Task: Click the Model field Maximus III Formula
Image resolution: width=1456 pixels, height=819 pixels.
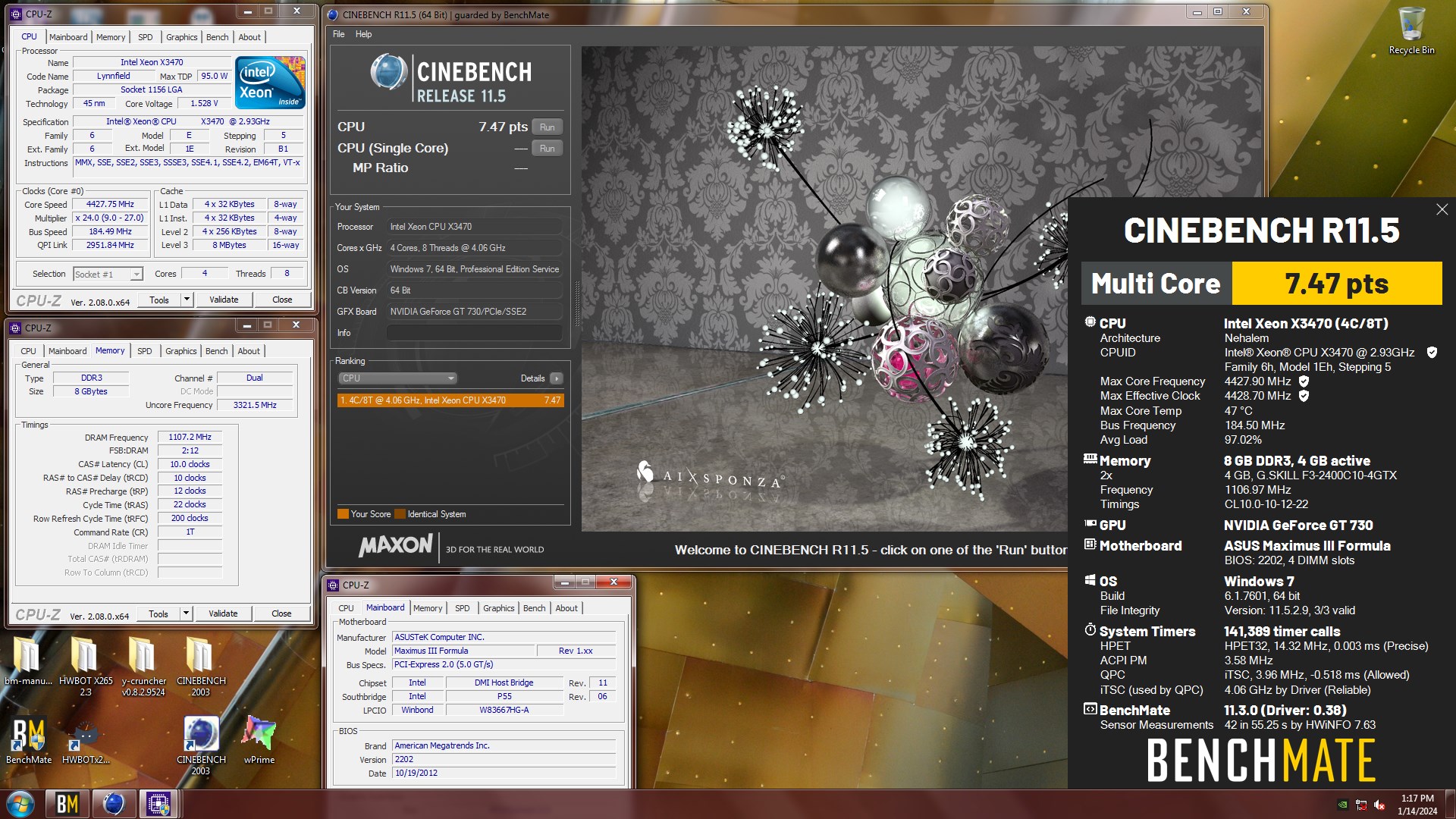Action: (463, 651)
